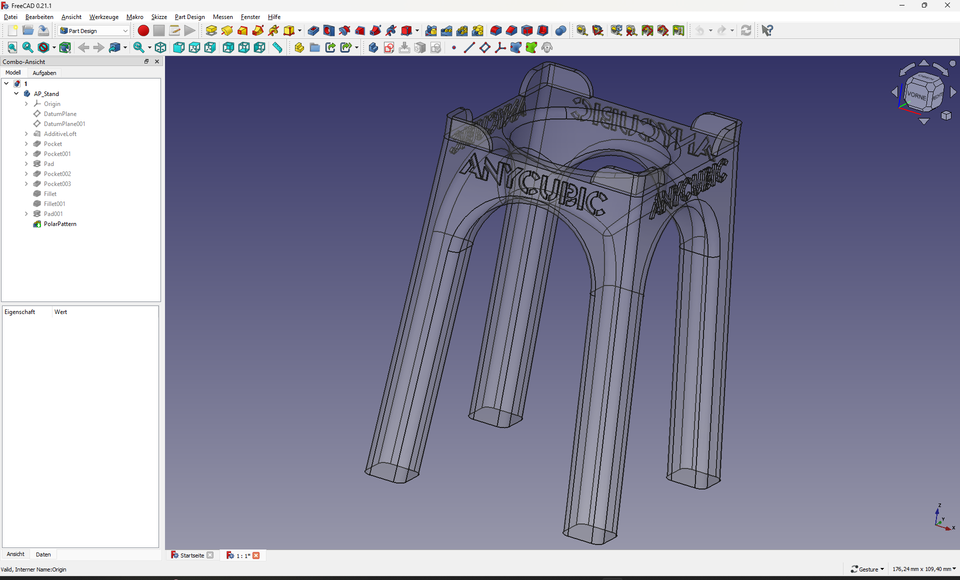Select the Fillet dressup tool icon
Viewport: 960px width, 580px height.
[496, 31]
